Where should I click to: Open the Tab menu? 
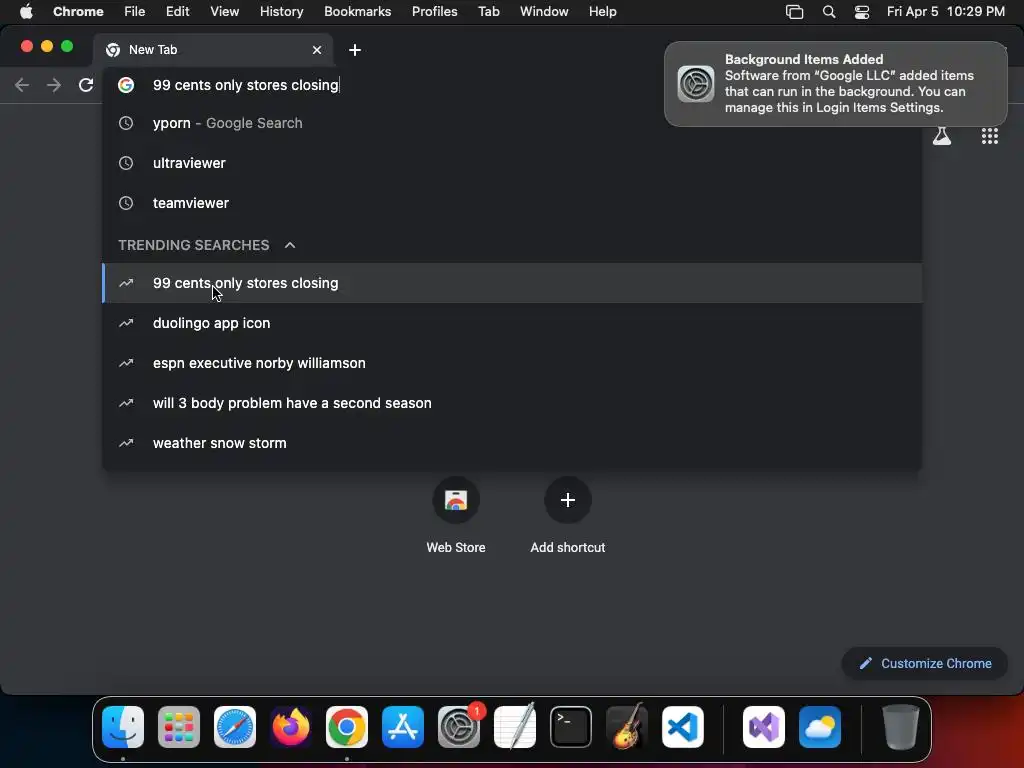tap(488, 12)
